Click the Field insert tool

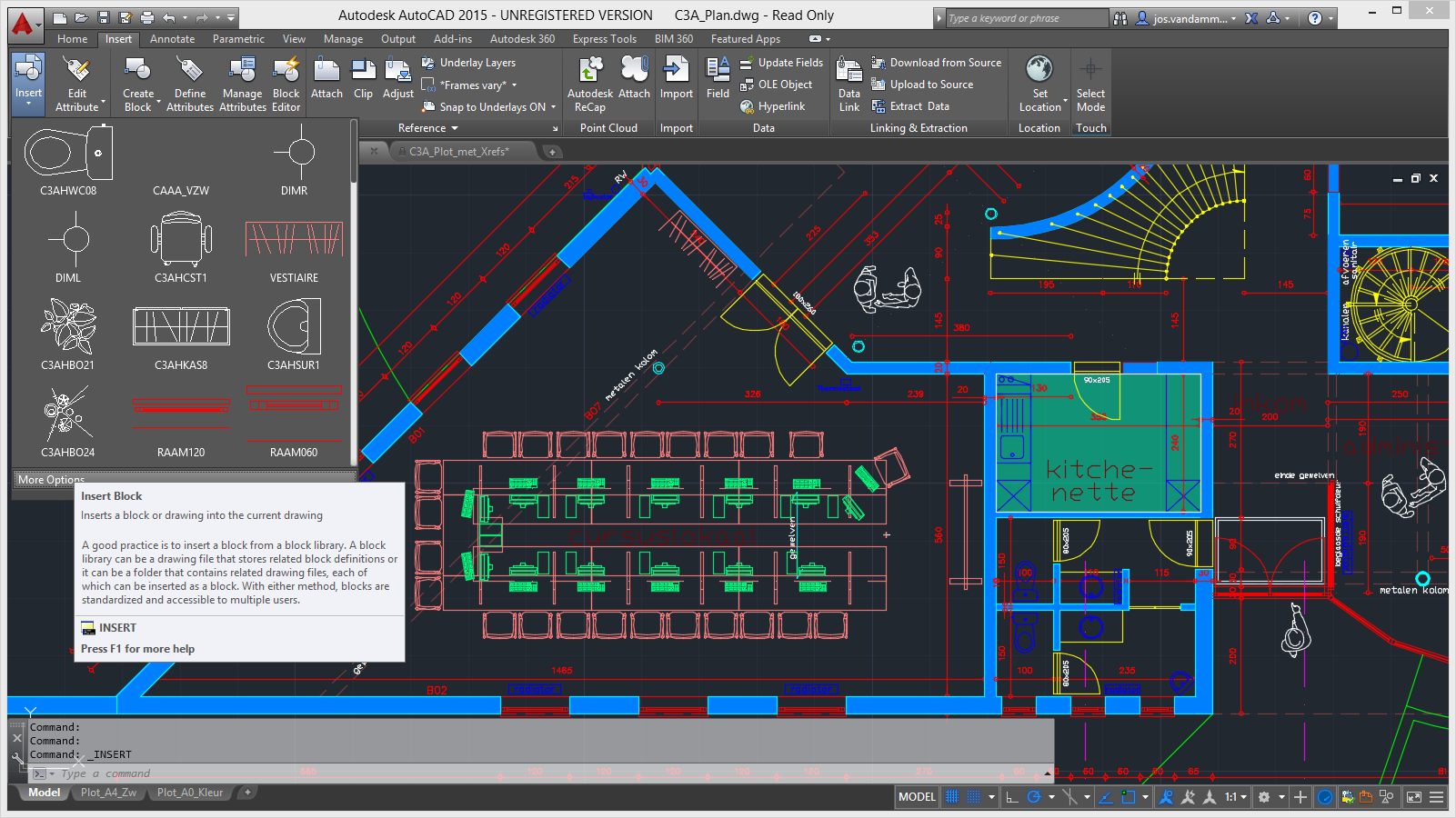[718, 79]
